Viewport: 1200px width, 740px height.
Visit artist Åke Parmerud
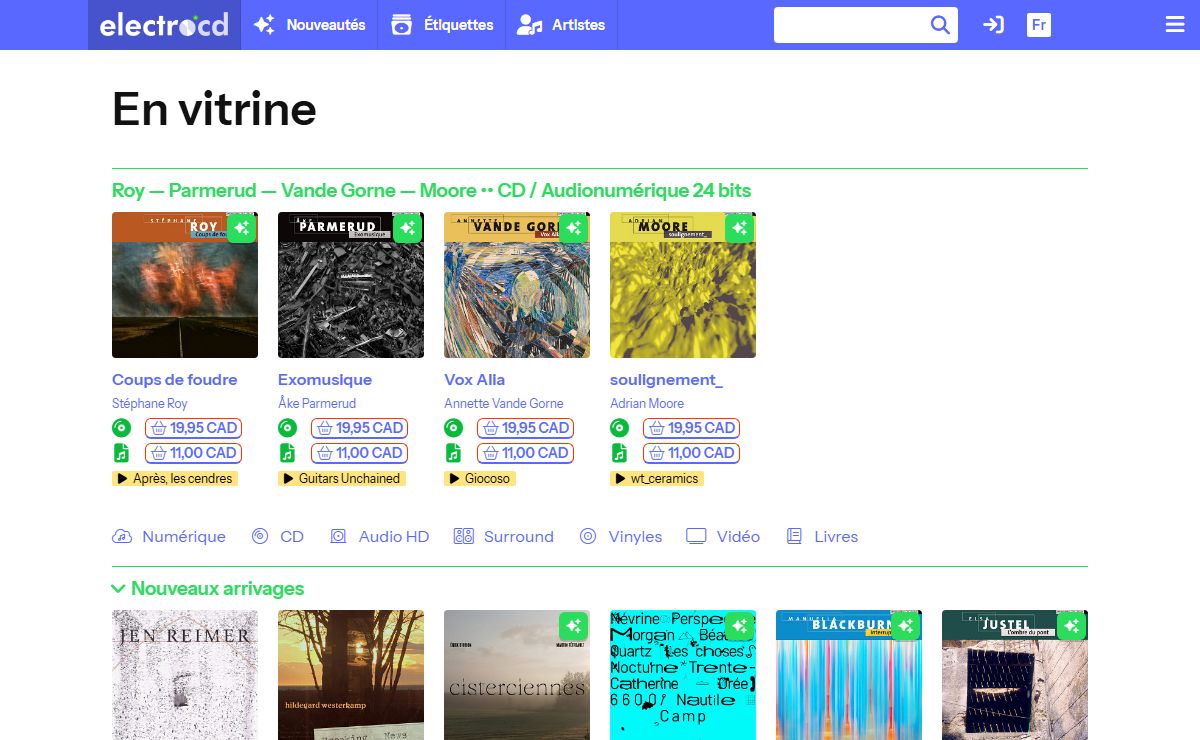317,403
